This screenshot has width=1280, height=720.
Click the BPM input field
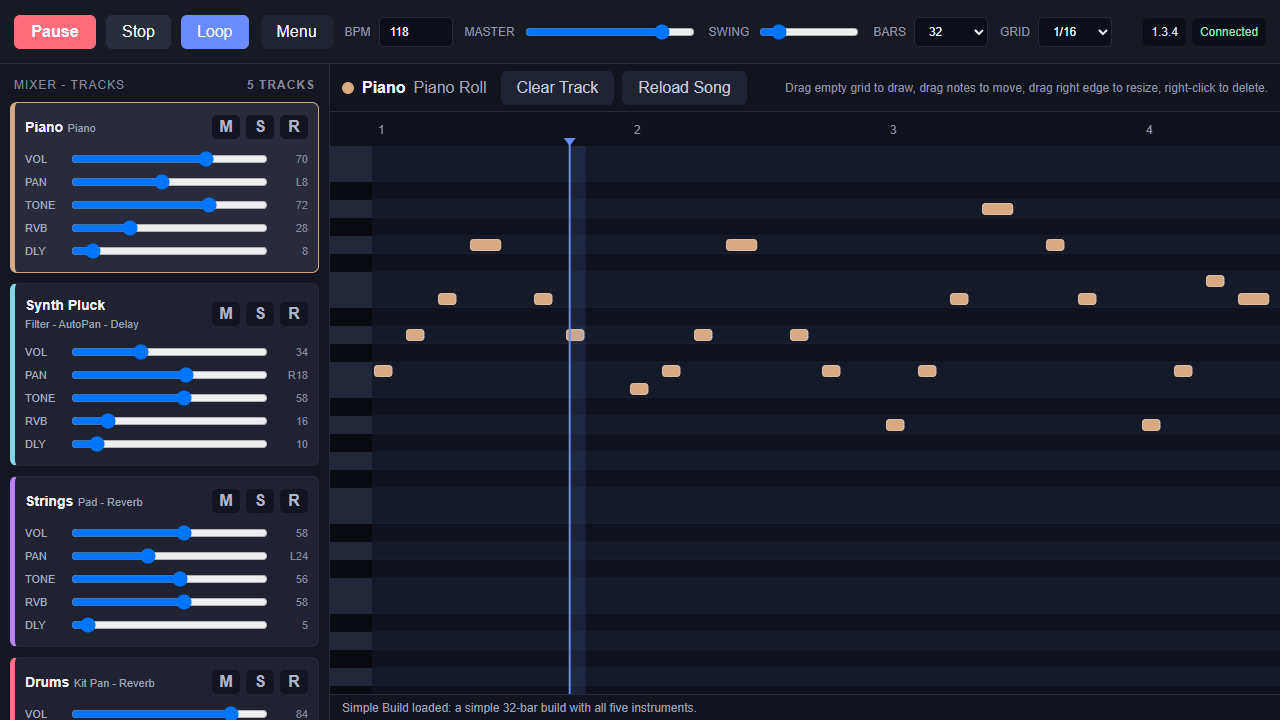[416, 32]
